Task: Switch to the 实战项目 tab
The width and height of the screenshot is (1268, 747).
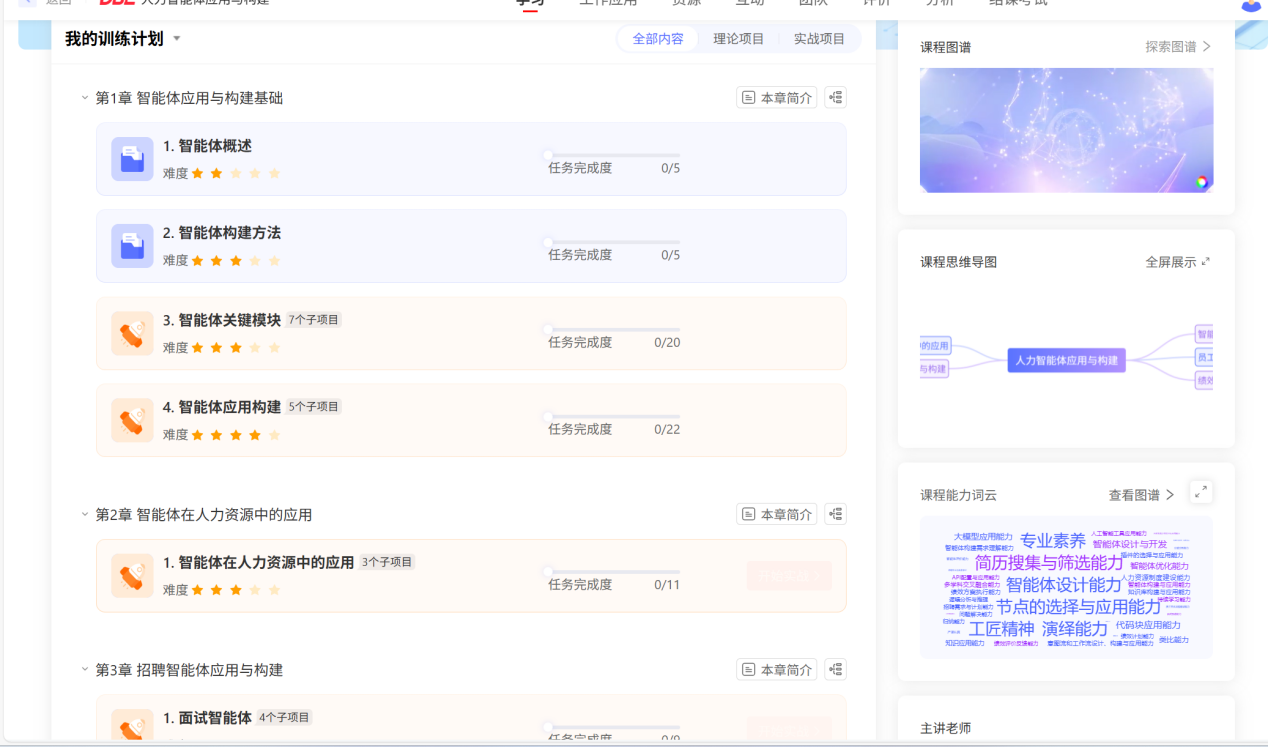Action: 819,39
